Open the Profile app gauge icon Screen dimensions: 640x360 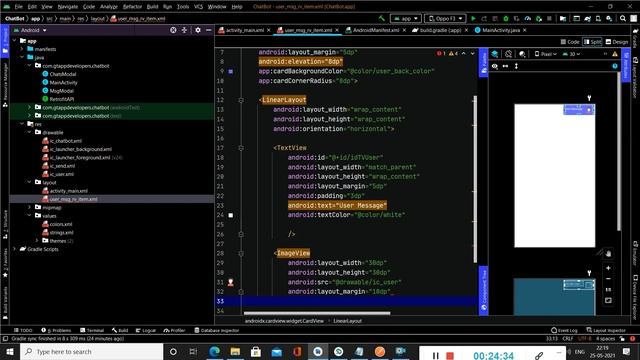pos(528,18)
